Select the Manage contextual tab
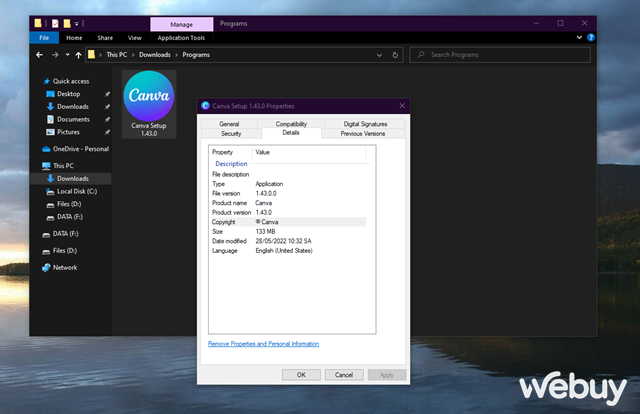 click(x=182, y=24)
